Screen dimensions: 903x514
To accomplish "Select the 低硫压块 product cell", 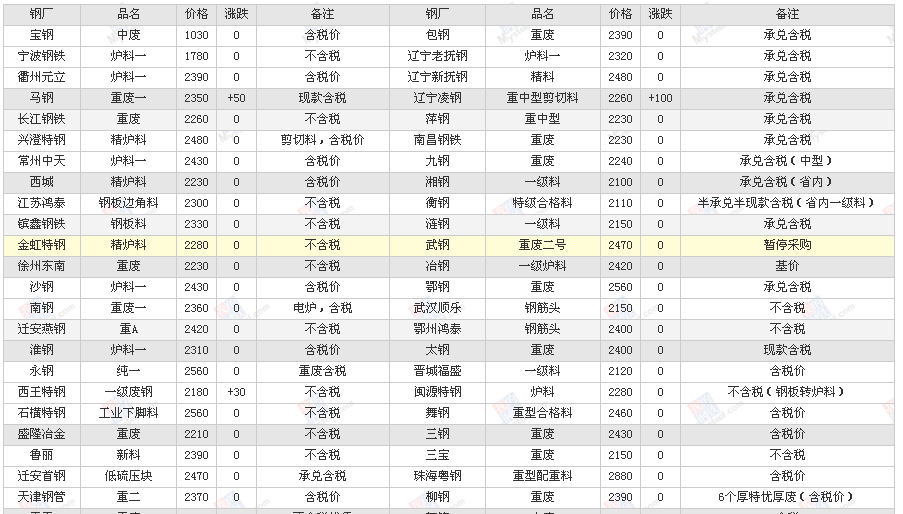I will [128, 476].
